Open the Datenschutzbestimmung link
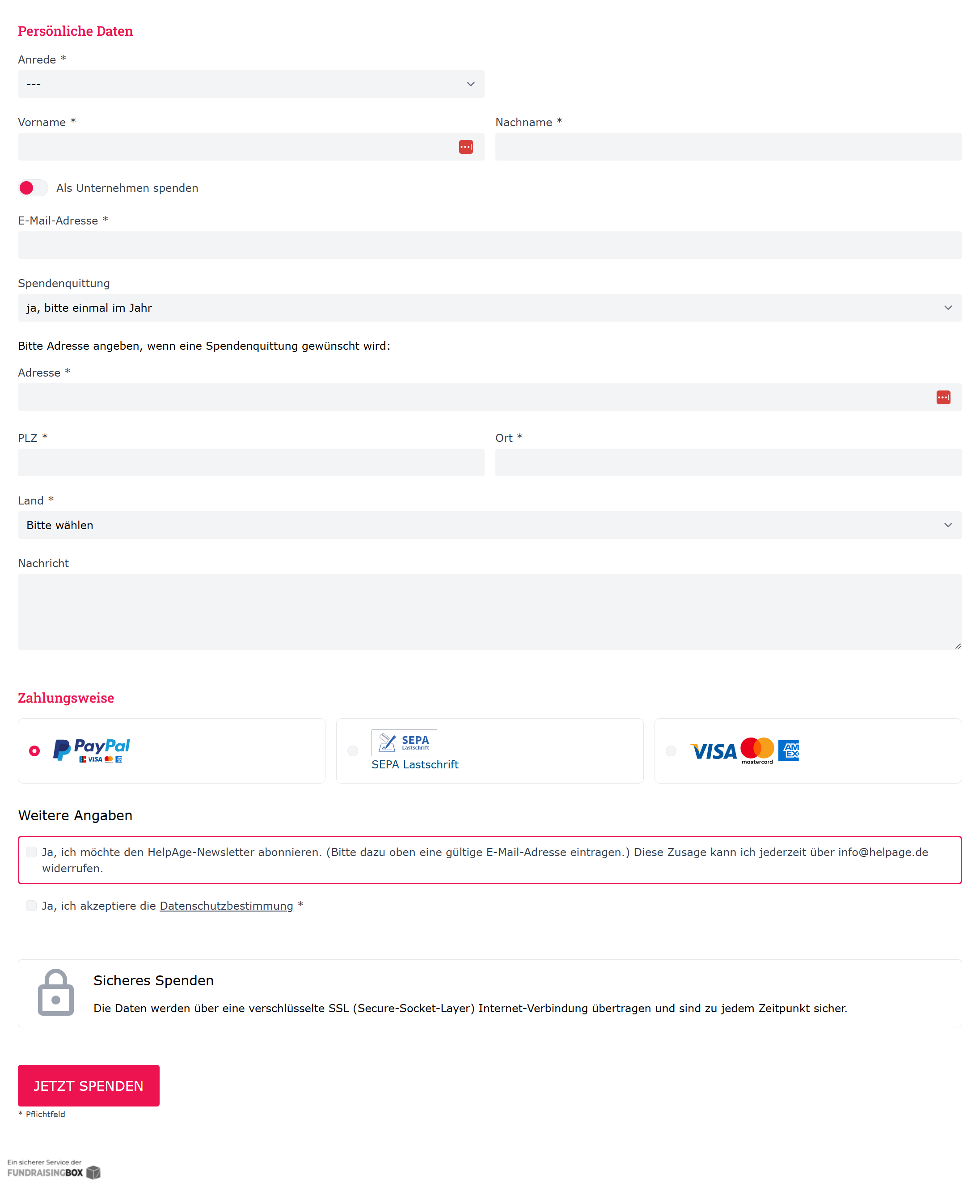Screen dimensions: 980x1204 point(226,906)
